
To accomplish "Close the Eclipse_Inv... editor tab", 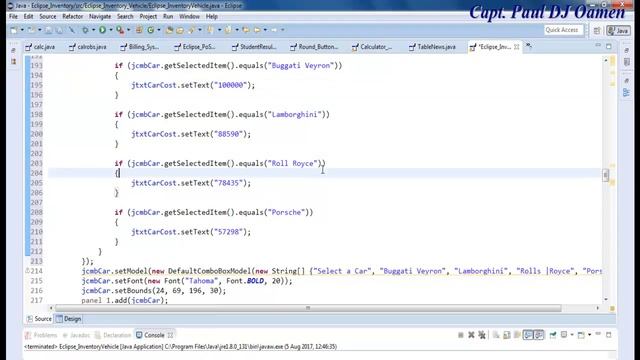I will coord(517,47).
